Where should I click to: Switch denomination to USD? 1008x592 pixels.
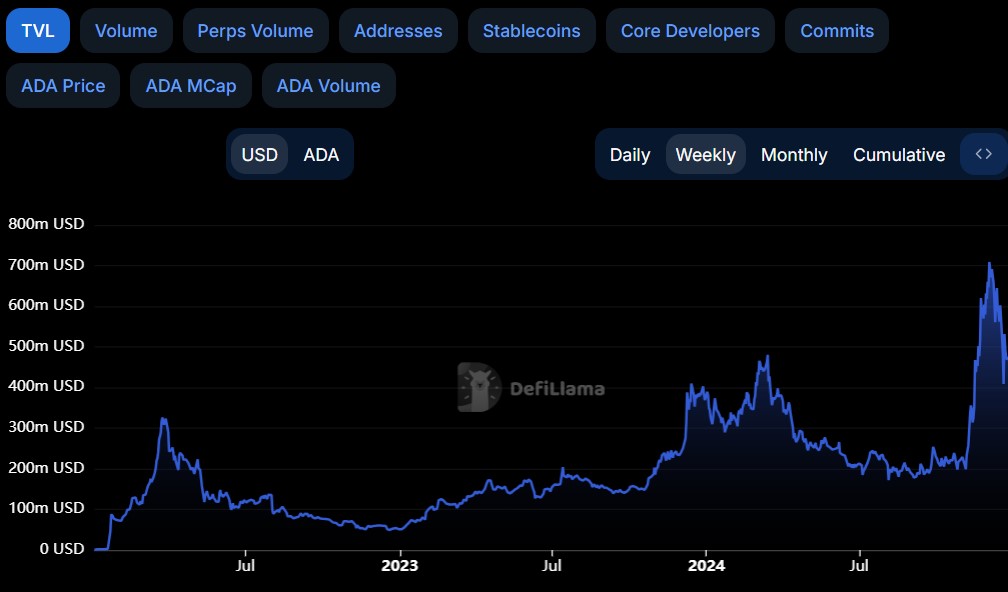click(x=260, y=155)
